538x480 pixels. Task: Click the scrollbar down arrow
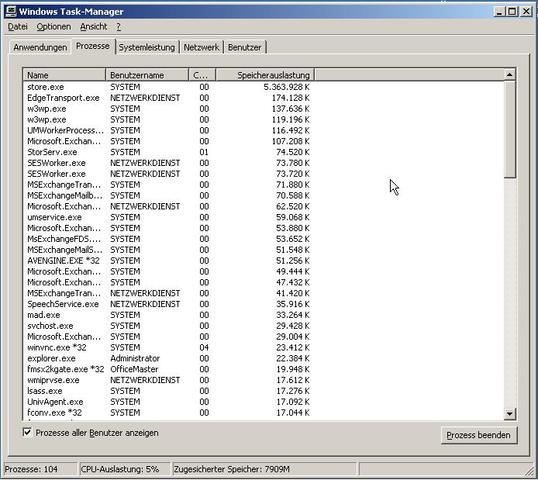click(x=510, y=414)
